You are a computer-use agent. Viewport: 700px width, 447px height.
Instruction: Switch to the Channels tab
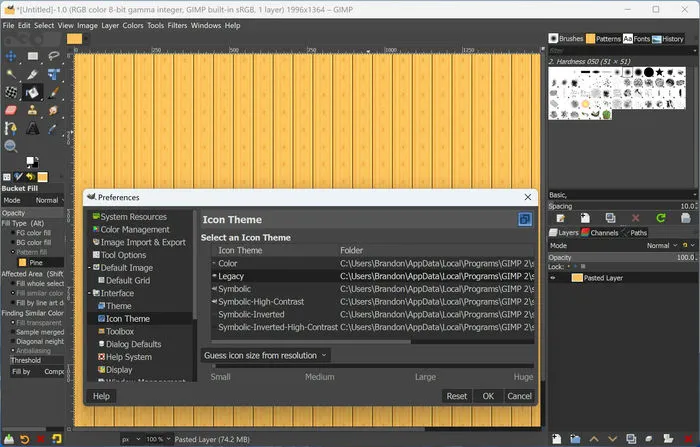point(600,233)
